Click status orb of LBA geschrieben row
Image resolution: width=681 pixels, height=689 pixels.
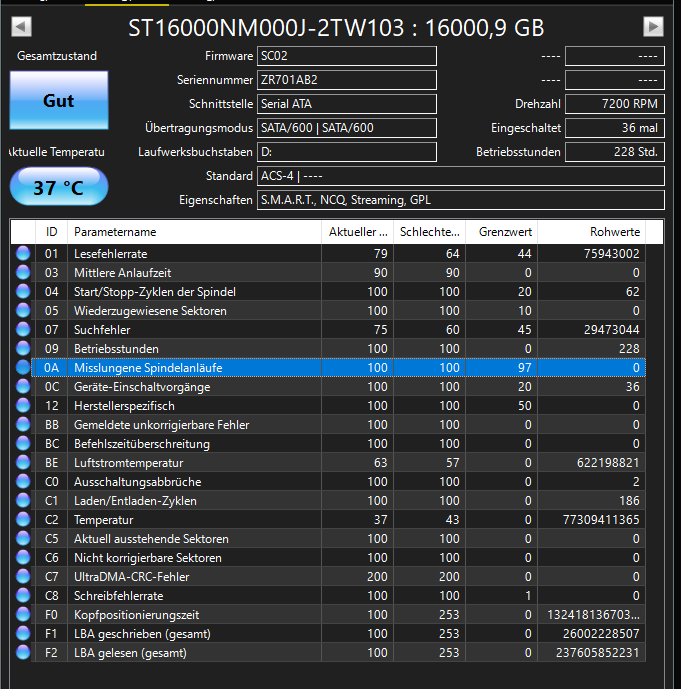23,634
